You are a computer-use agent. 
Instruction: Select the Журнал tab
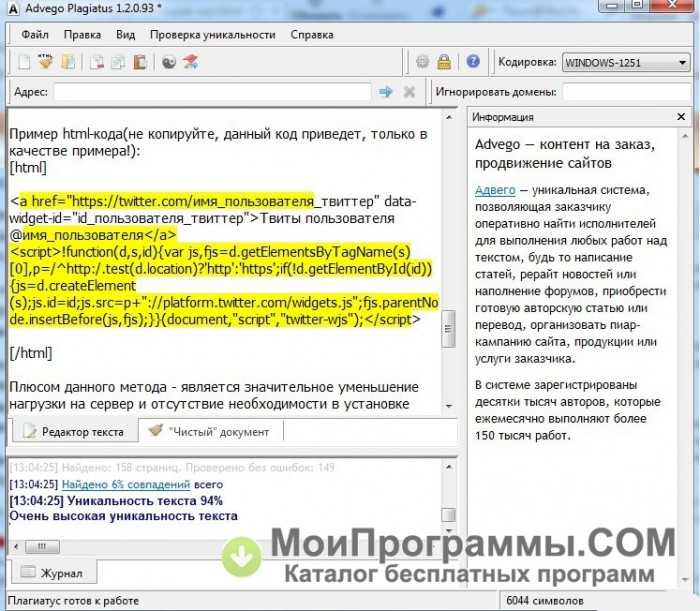54,573
